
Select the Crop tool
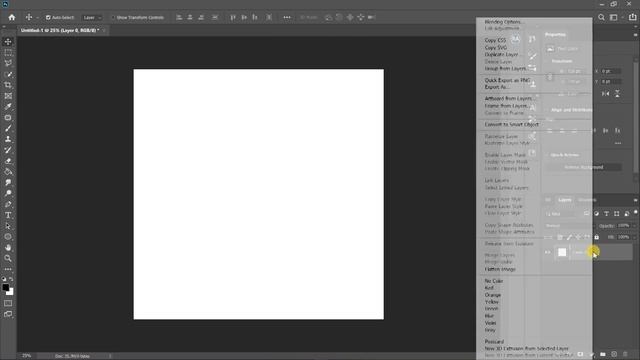8,85
